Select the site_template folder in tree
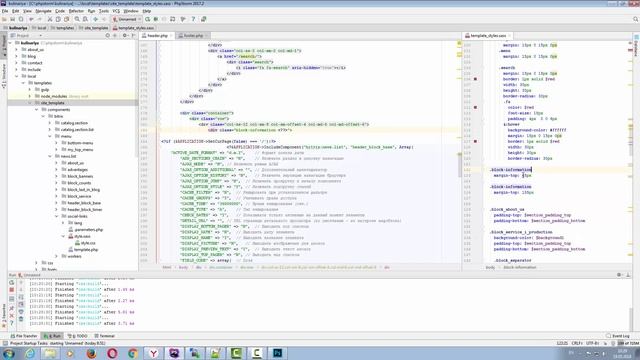Image resolution: width=640 pixels, height=360 pixels. (53, 103)
